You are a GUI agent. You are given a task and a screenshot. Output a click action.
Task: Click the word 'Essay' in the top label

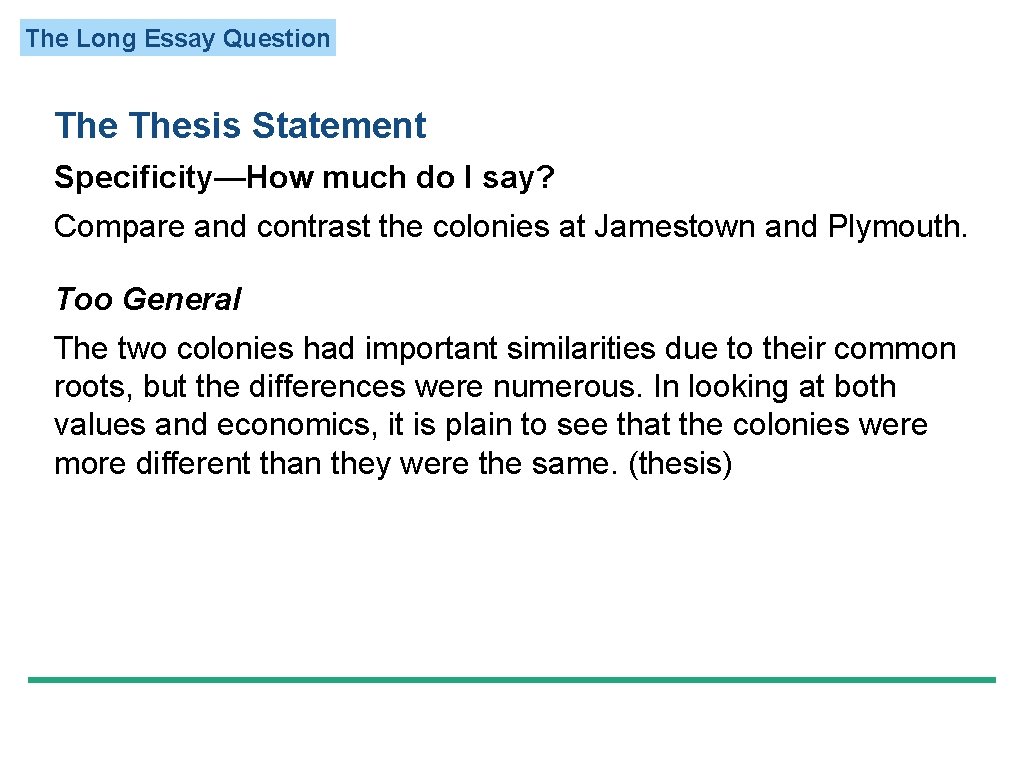pyautogui.click(x=179, y=39)
